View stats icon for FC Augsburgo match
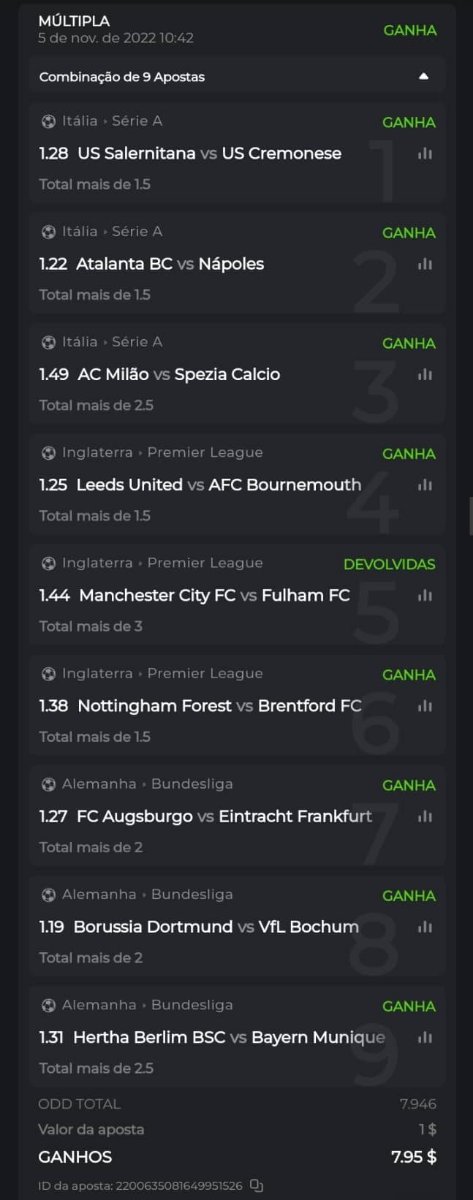 (425, 816)
